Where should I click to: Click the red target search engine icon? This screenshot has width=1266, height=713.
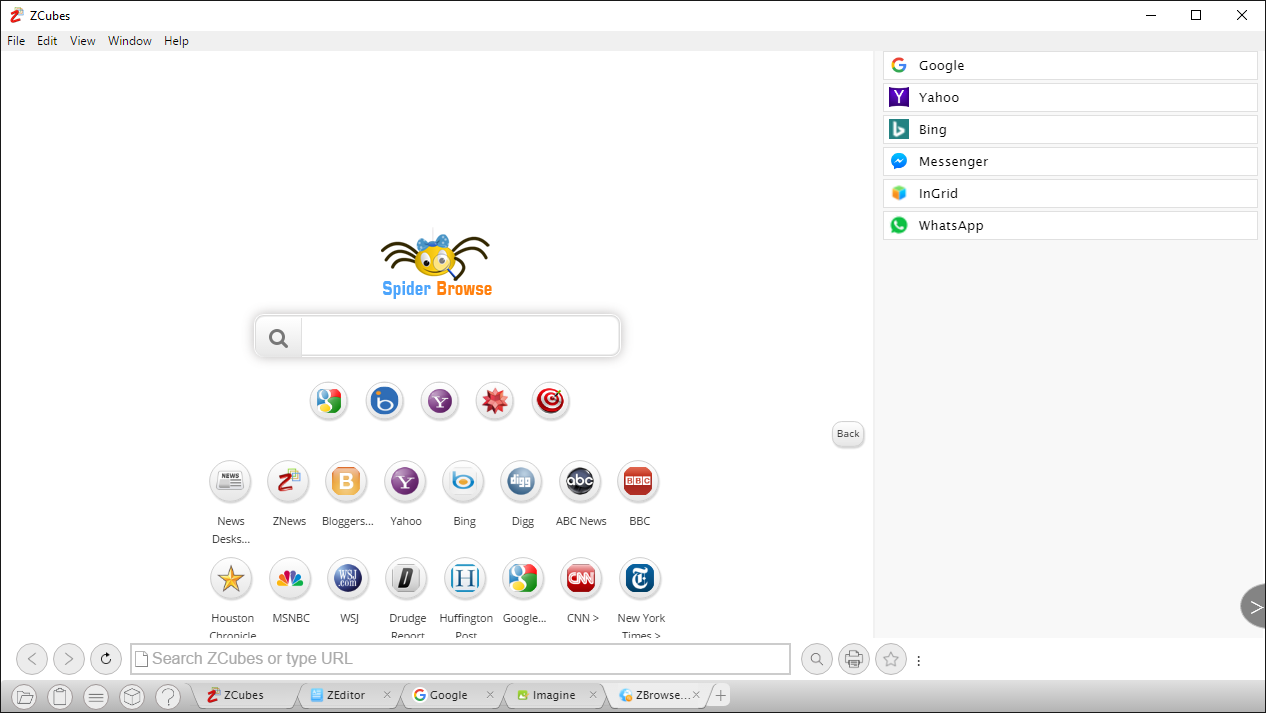(x=550, y=401)
